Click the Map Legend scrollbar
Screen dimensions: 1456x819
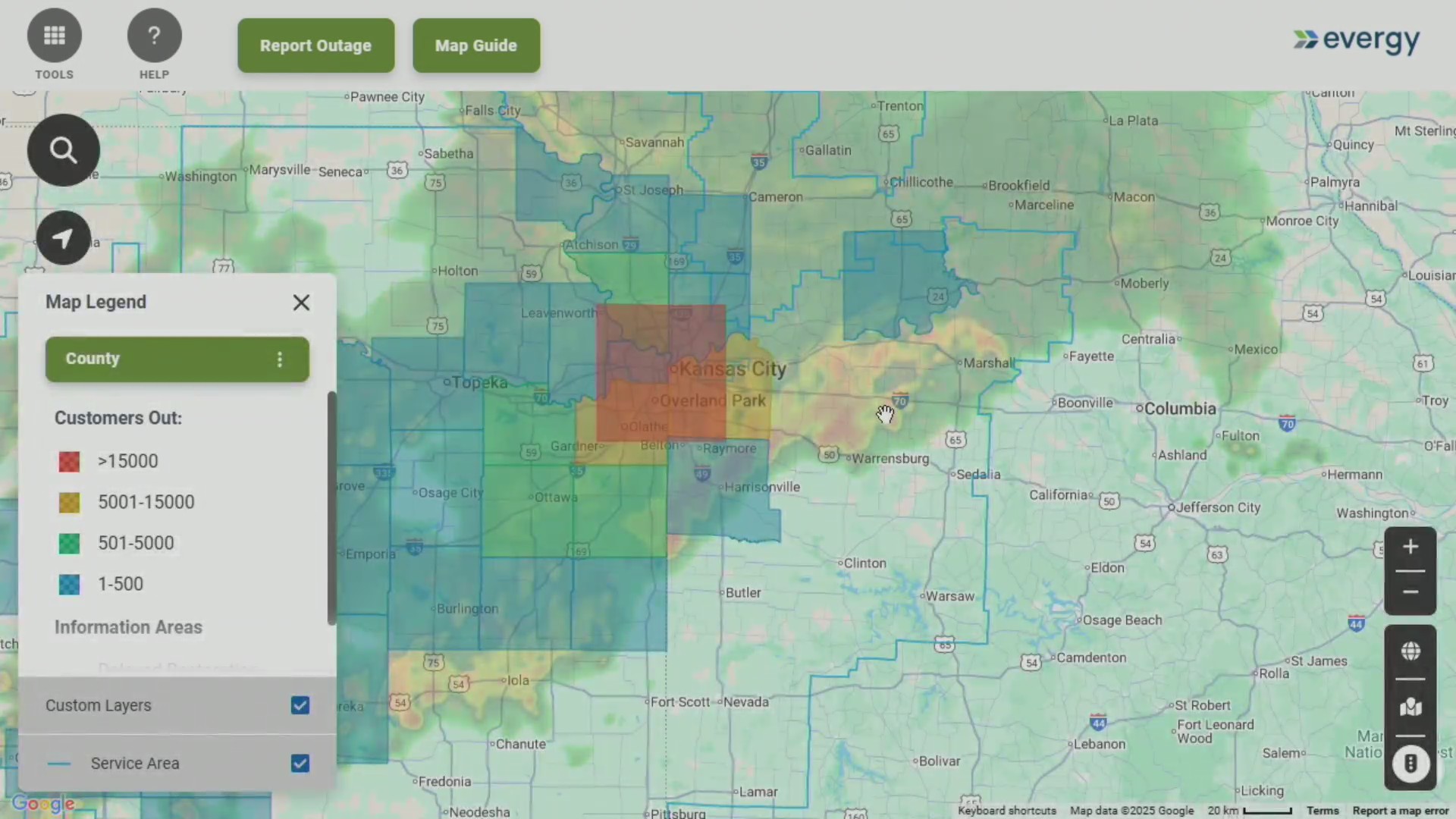pos(331,508)
